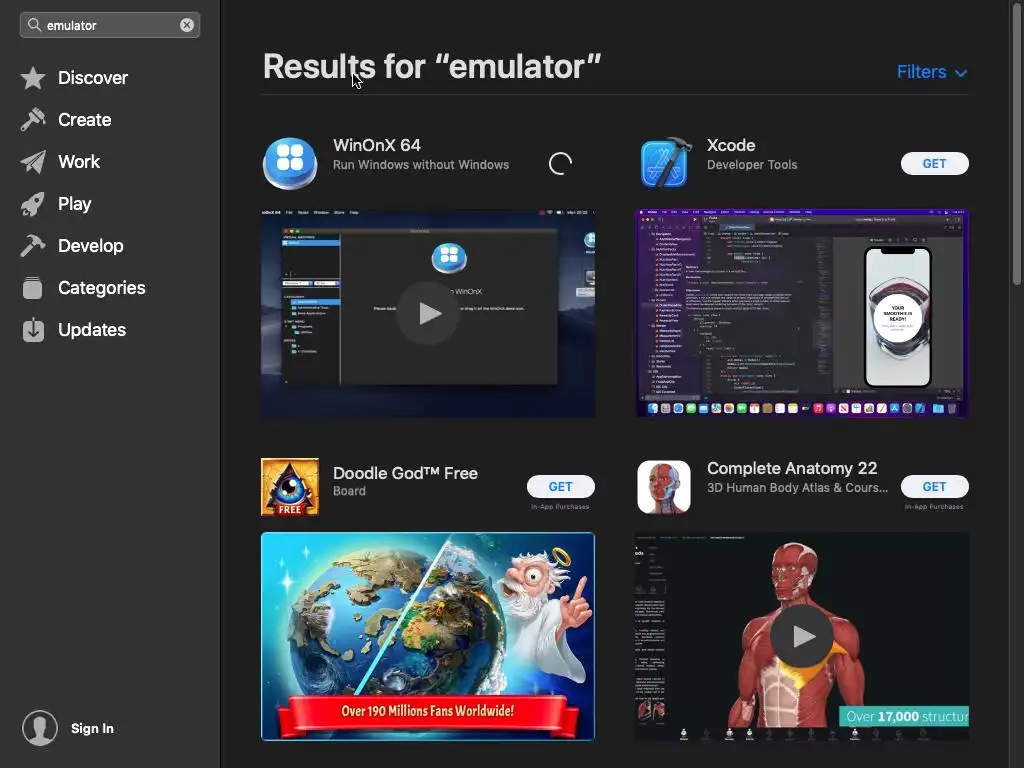
Task: Get Doodle God Free
Action: [x=560, y=487]
